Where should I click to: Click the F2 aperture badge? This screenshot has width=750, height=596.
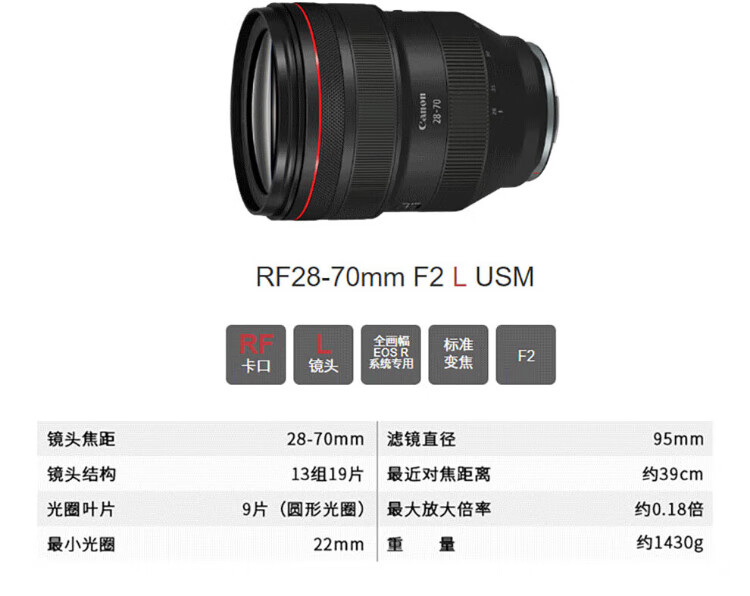(x=526, y=354)
